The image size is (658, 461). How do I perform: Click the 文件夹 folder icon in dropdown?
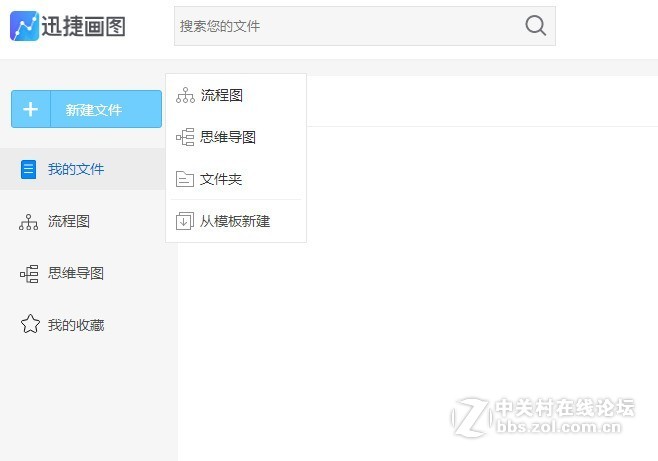(185, 179)
